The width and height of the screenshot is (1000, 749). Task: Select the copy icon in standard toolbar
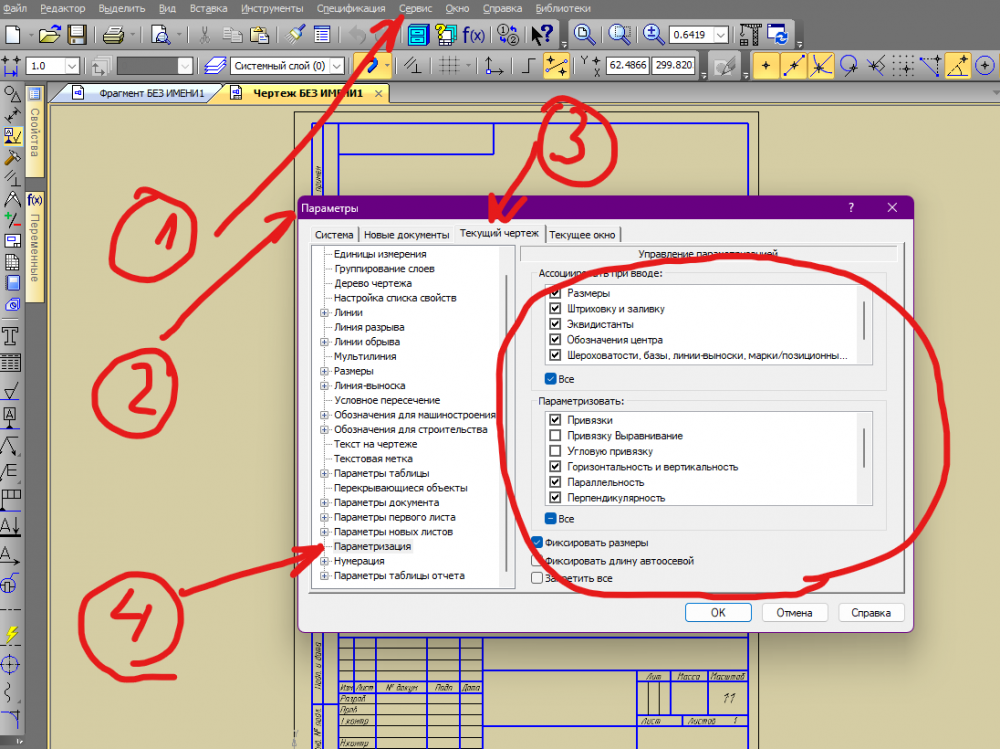coord(232,33)
